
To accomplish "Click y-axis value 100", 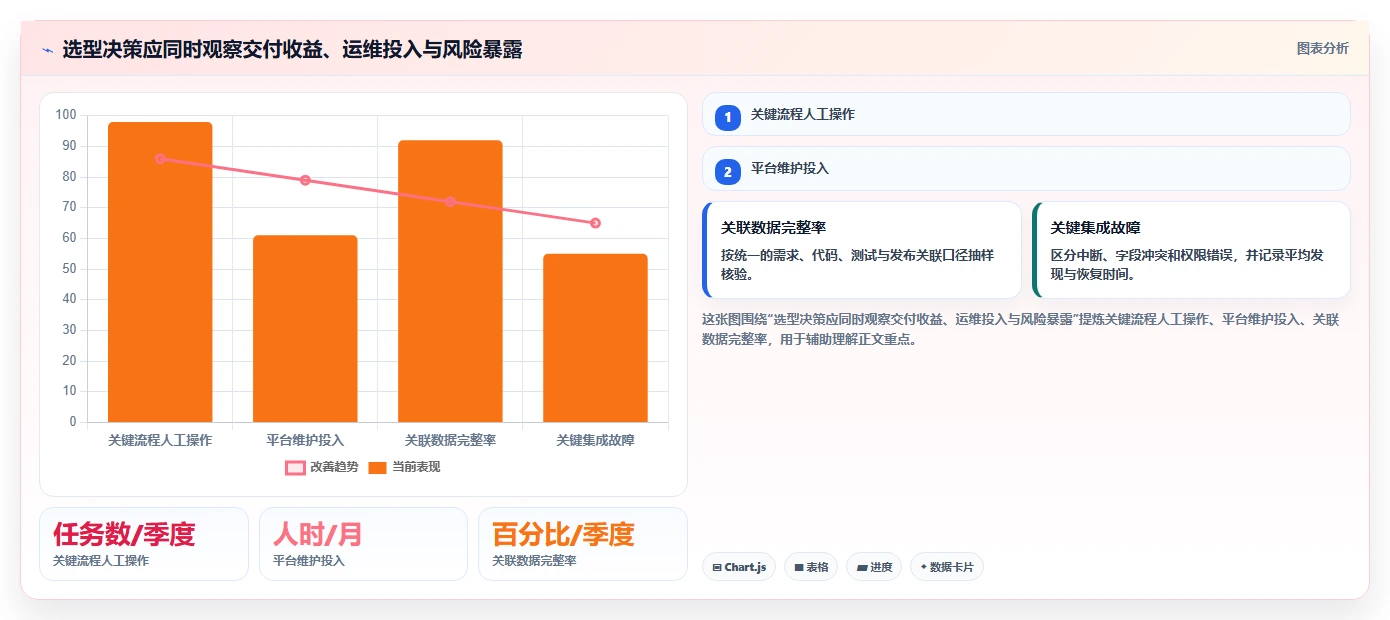I will pos(66,115).
